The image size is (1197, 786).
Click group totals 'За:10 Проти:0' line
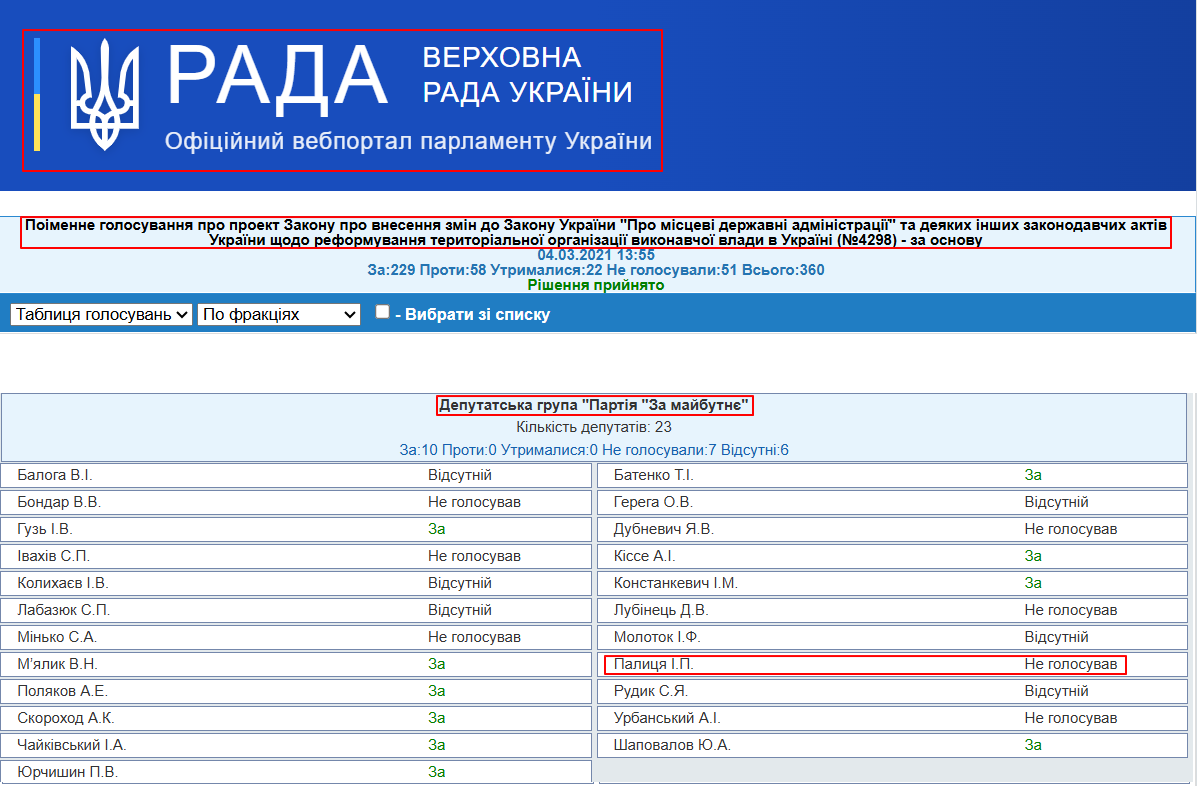pyautogui.click(x=594, y=450)
